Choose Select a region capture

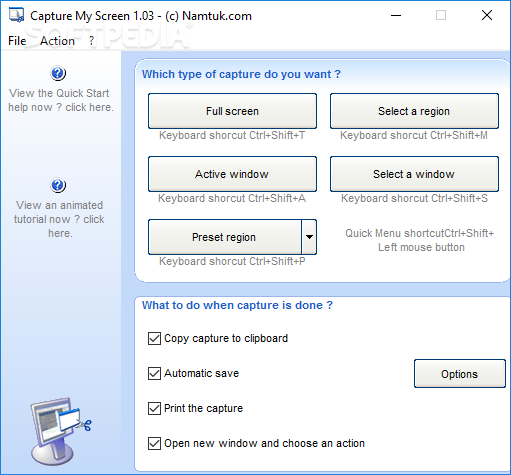click(x=414, y=111)
